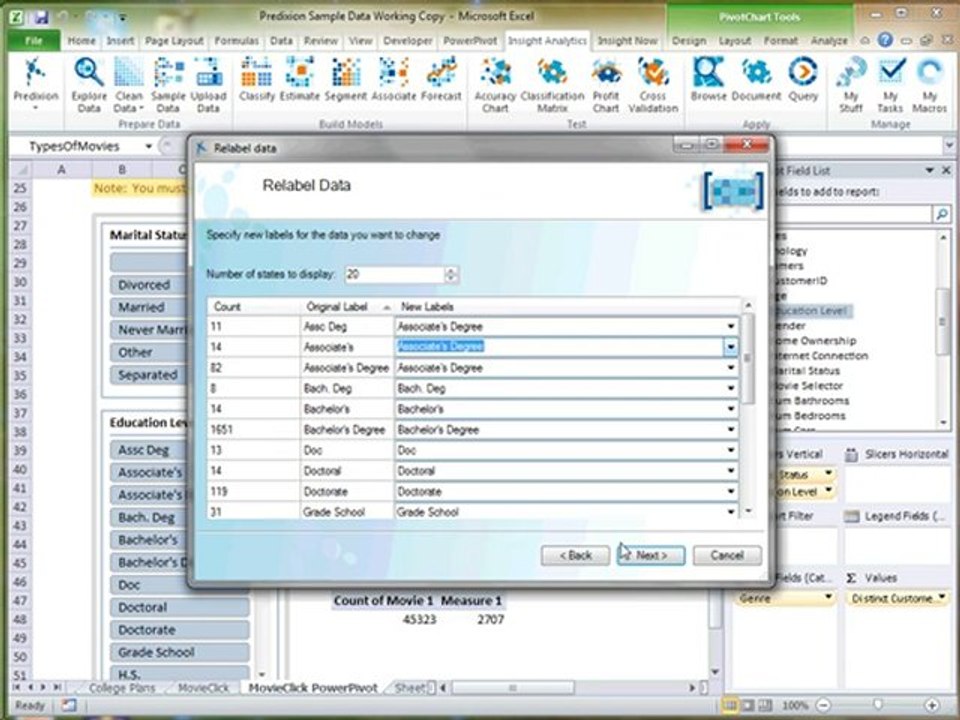This screenshot has height=720, width=960.
Task: Open the Accuracy Chart test
Action: [495, 84]
